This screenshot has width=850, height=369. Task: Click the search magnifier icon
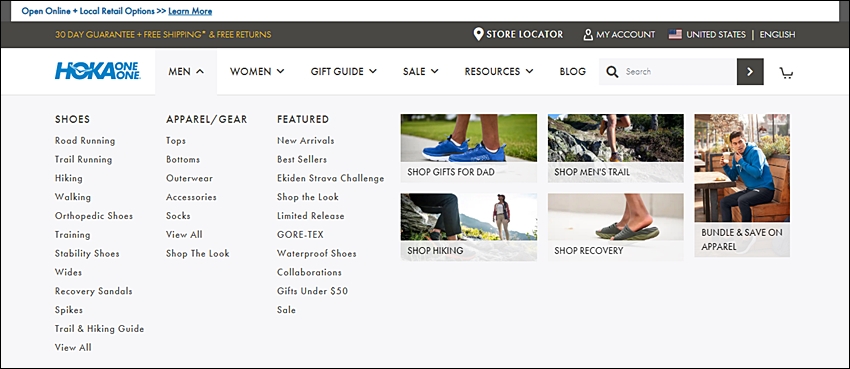point(612,72)
